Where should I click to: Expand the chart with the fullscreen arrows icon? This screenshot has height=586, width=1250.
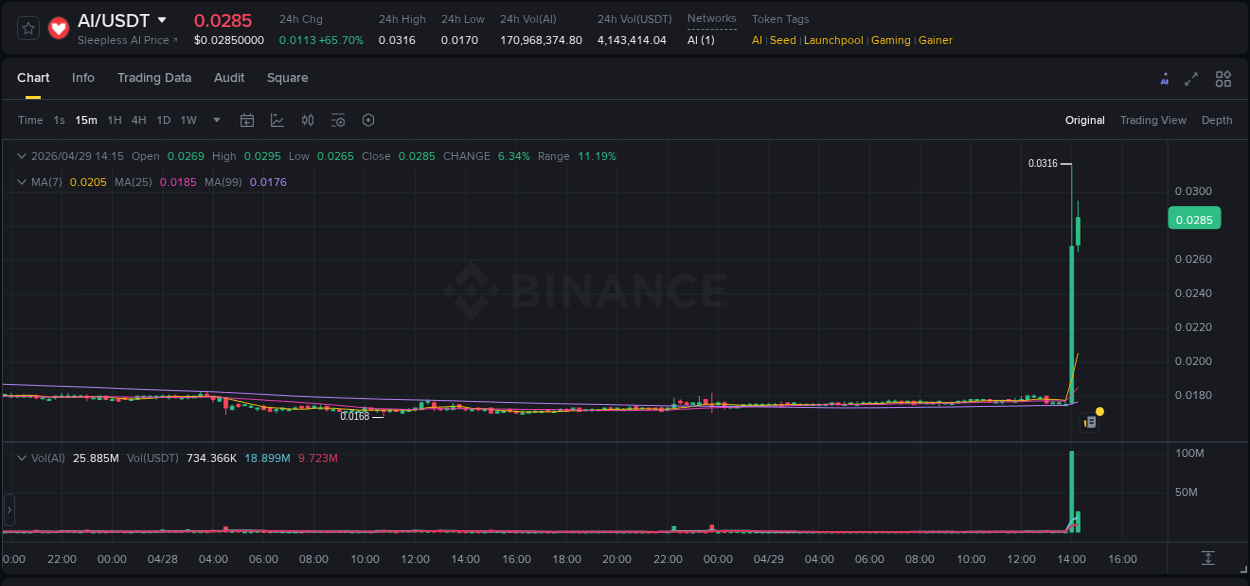[1192, 78]
